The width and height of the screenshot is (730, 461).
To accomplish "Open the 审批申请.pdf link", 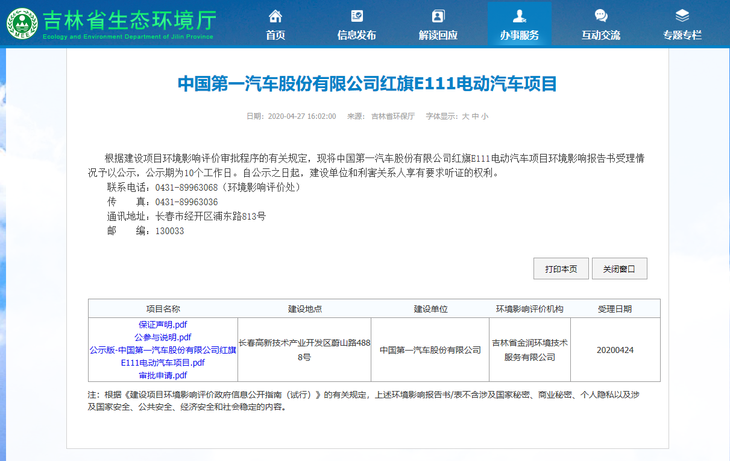I will (162, 375).
